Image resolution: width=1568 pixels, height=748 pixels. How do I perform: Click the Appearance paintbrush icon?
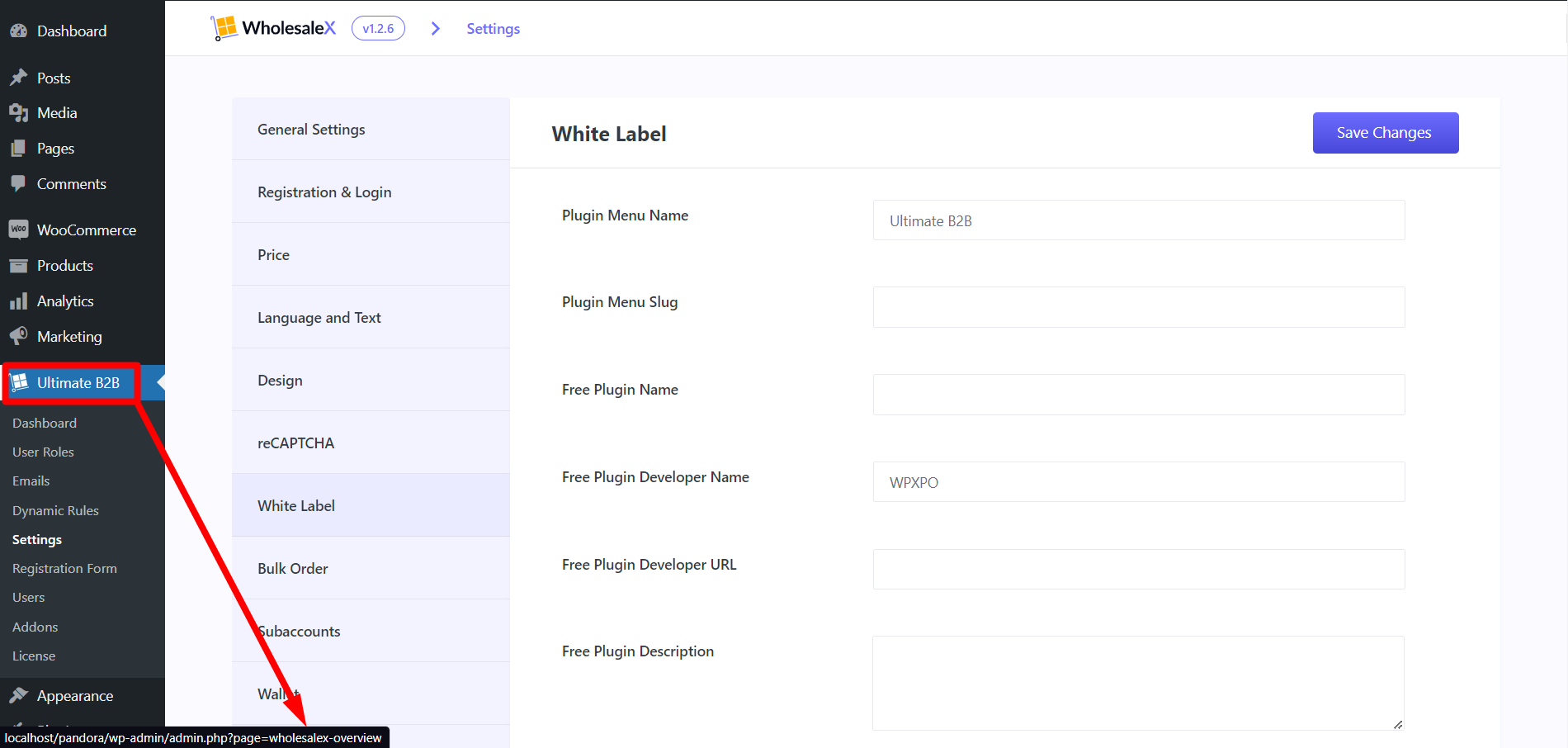coord(19,695)
